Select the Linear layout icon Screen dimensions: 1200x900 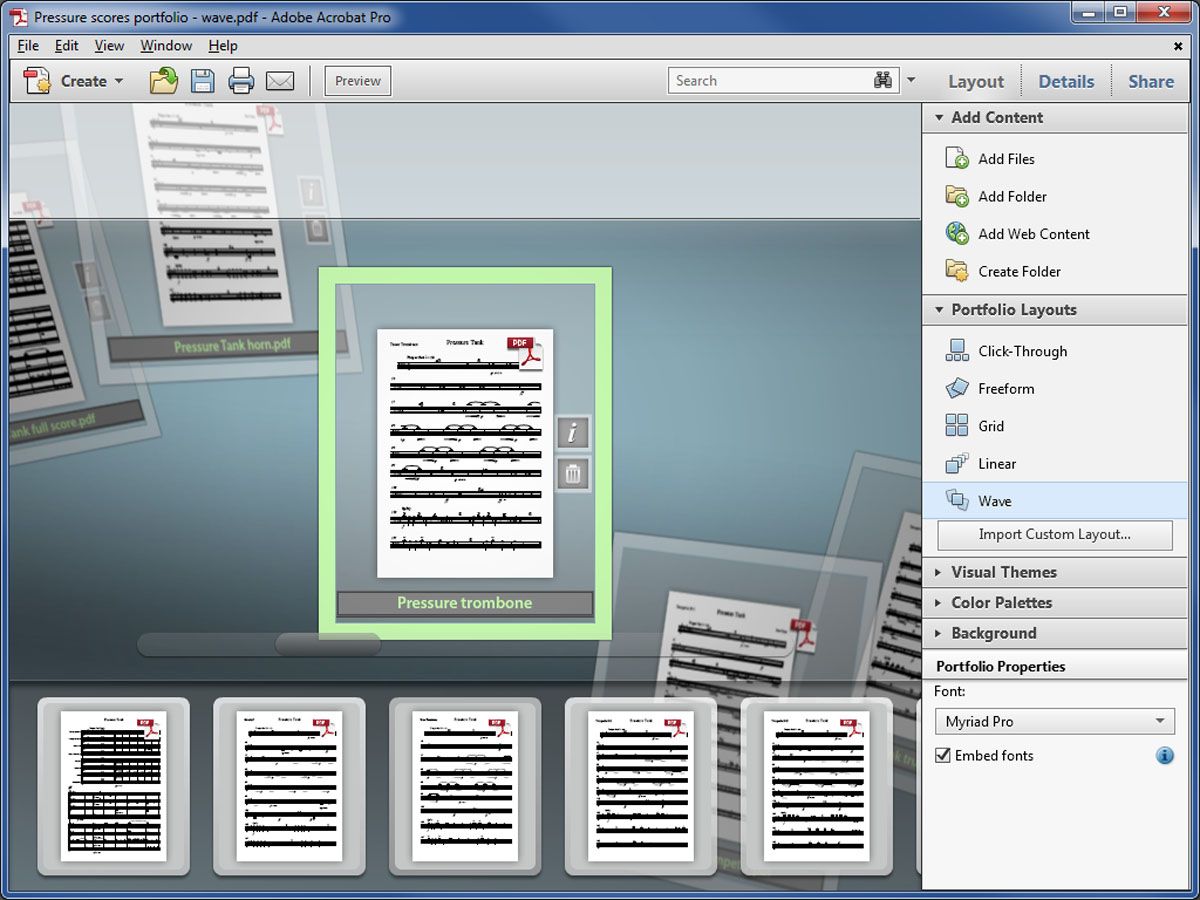957,463
